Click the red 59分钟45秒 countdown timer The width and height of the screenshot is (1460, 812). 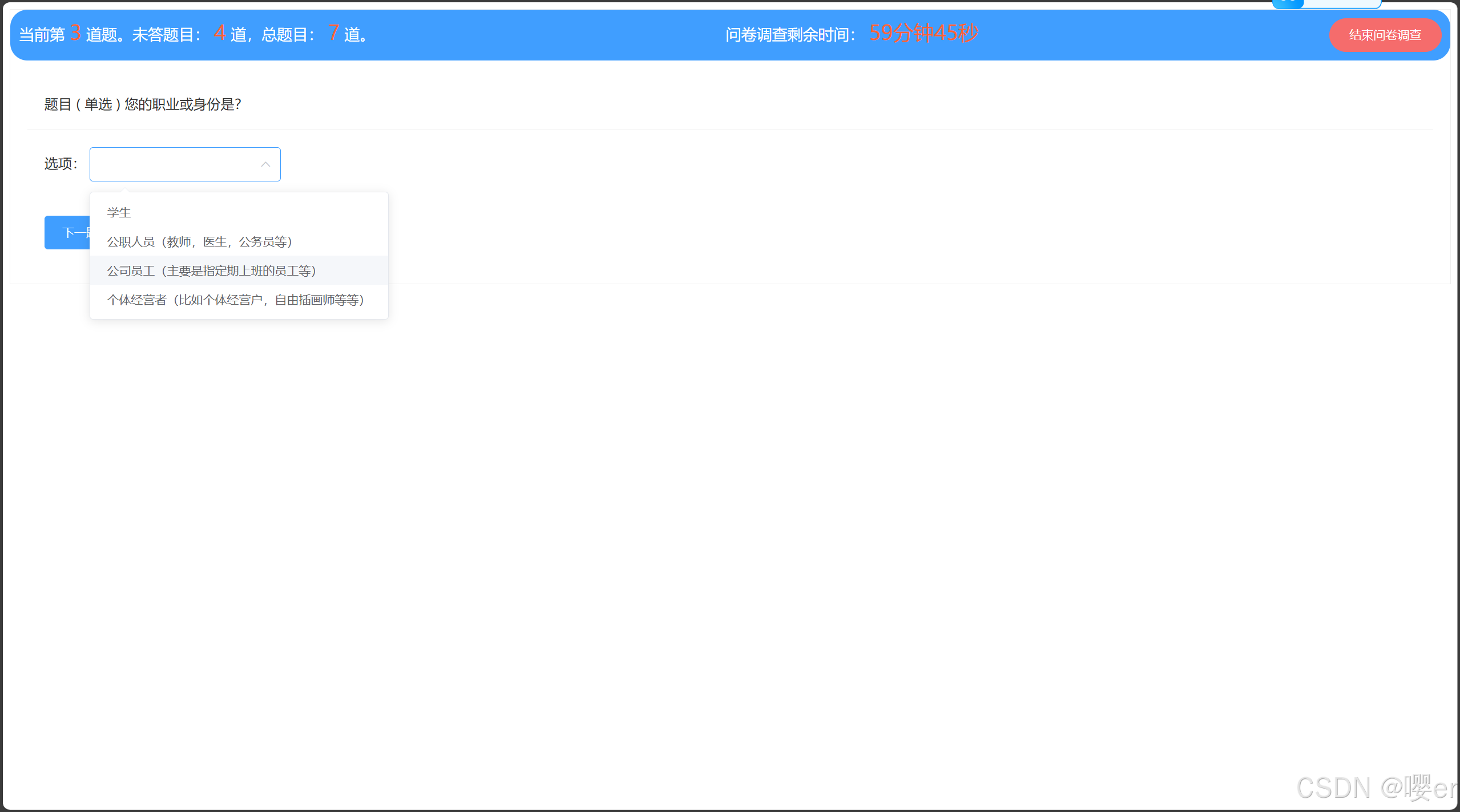[x=923, y=33]
